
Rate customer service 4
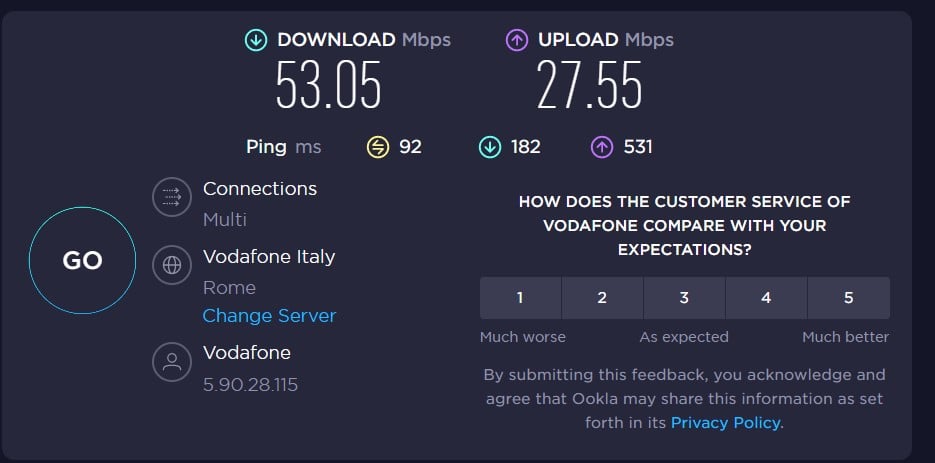click(766, 298)
